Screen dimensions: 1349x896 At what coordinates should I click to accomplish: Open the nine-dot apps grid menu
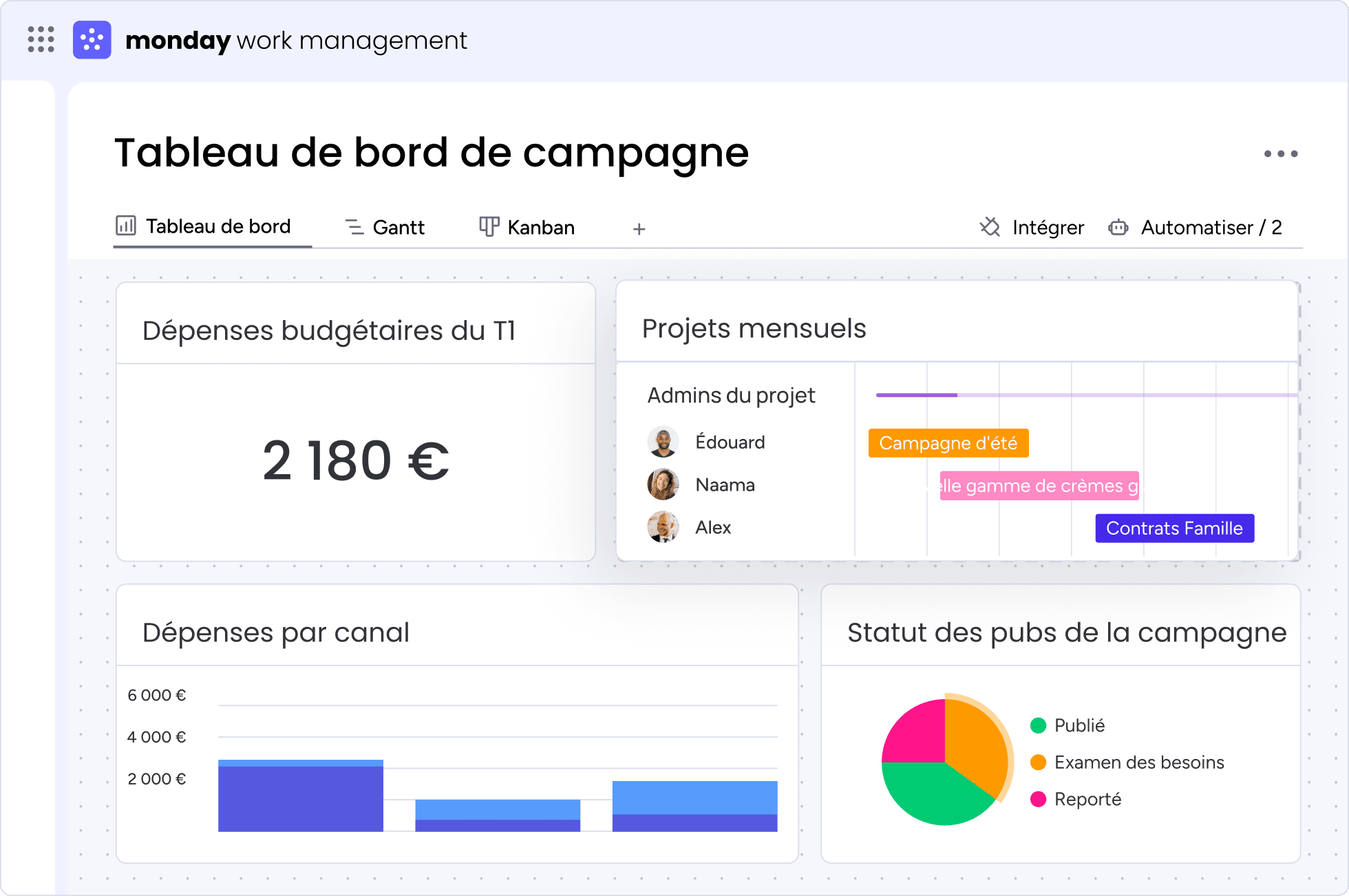pos(41,40)
